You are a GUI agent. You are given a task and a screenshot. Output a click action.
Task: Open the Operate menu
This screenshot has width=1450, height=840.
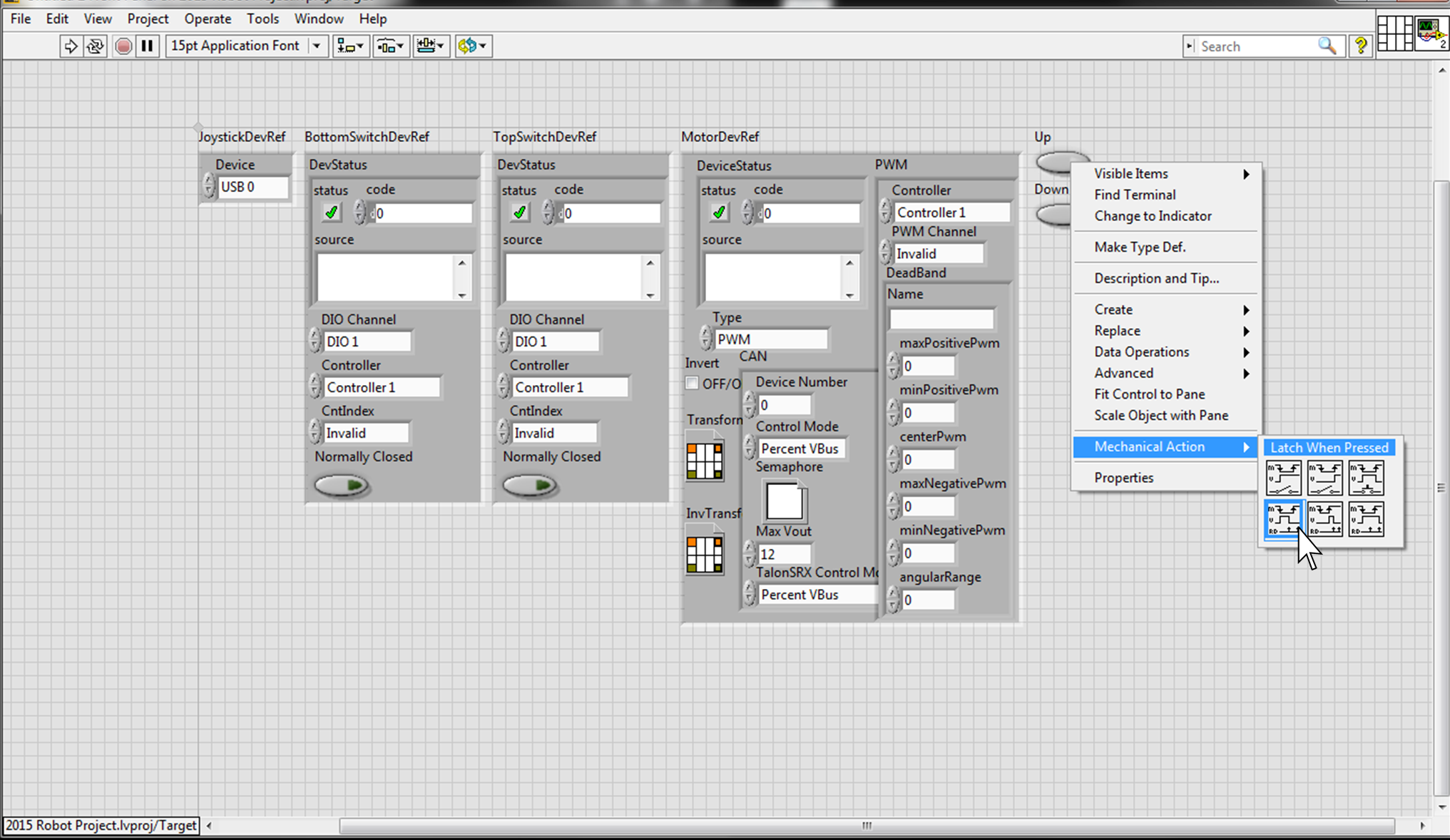[x=208, y=19]
